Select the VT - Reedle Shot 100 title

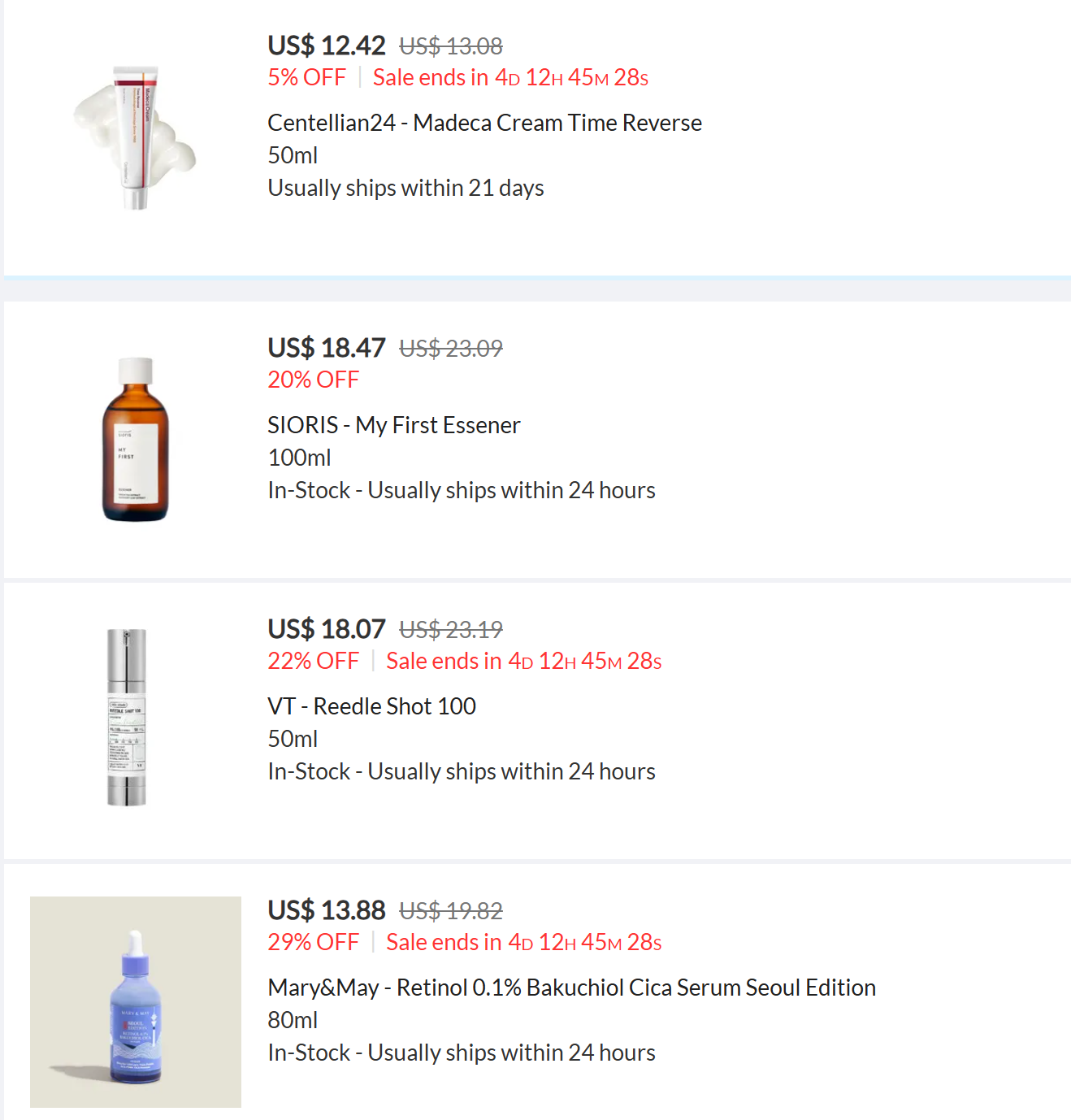(371, 706)
